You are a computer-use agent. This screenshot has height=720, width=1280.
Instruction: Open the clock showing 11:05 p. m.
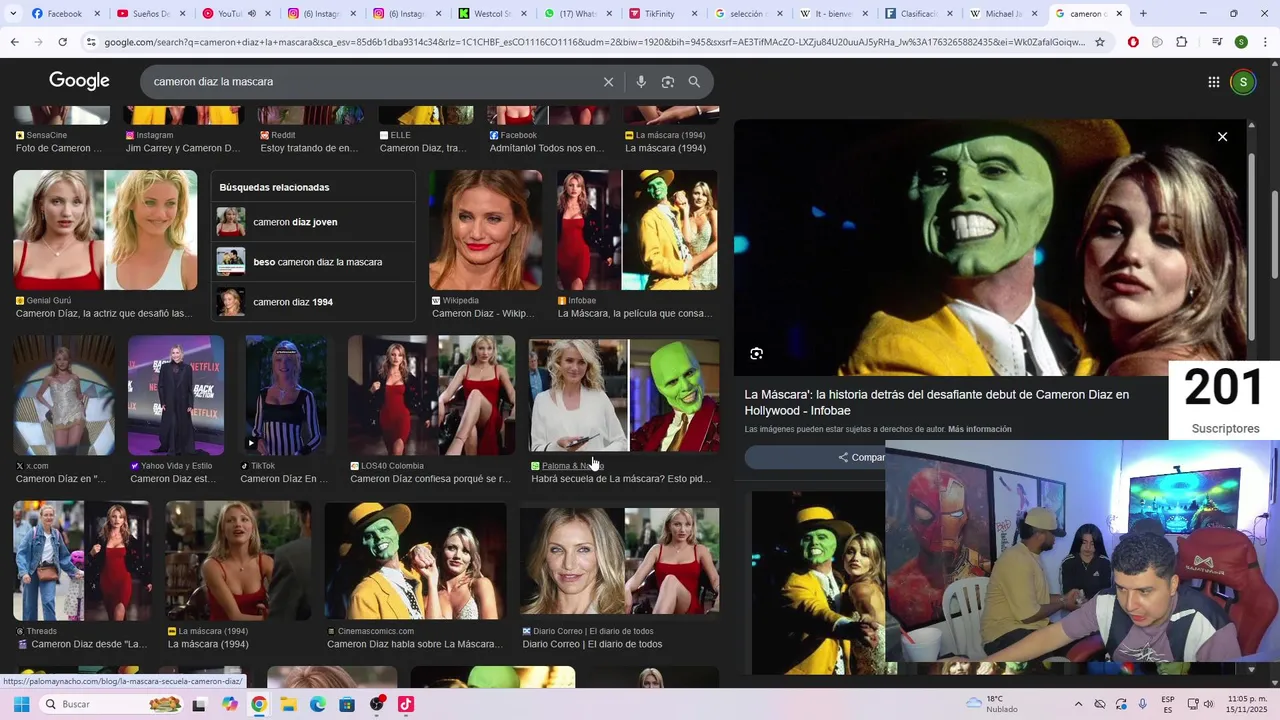[x=1247, y=704]
